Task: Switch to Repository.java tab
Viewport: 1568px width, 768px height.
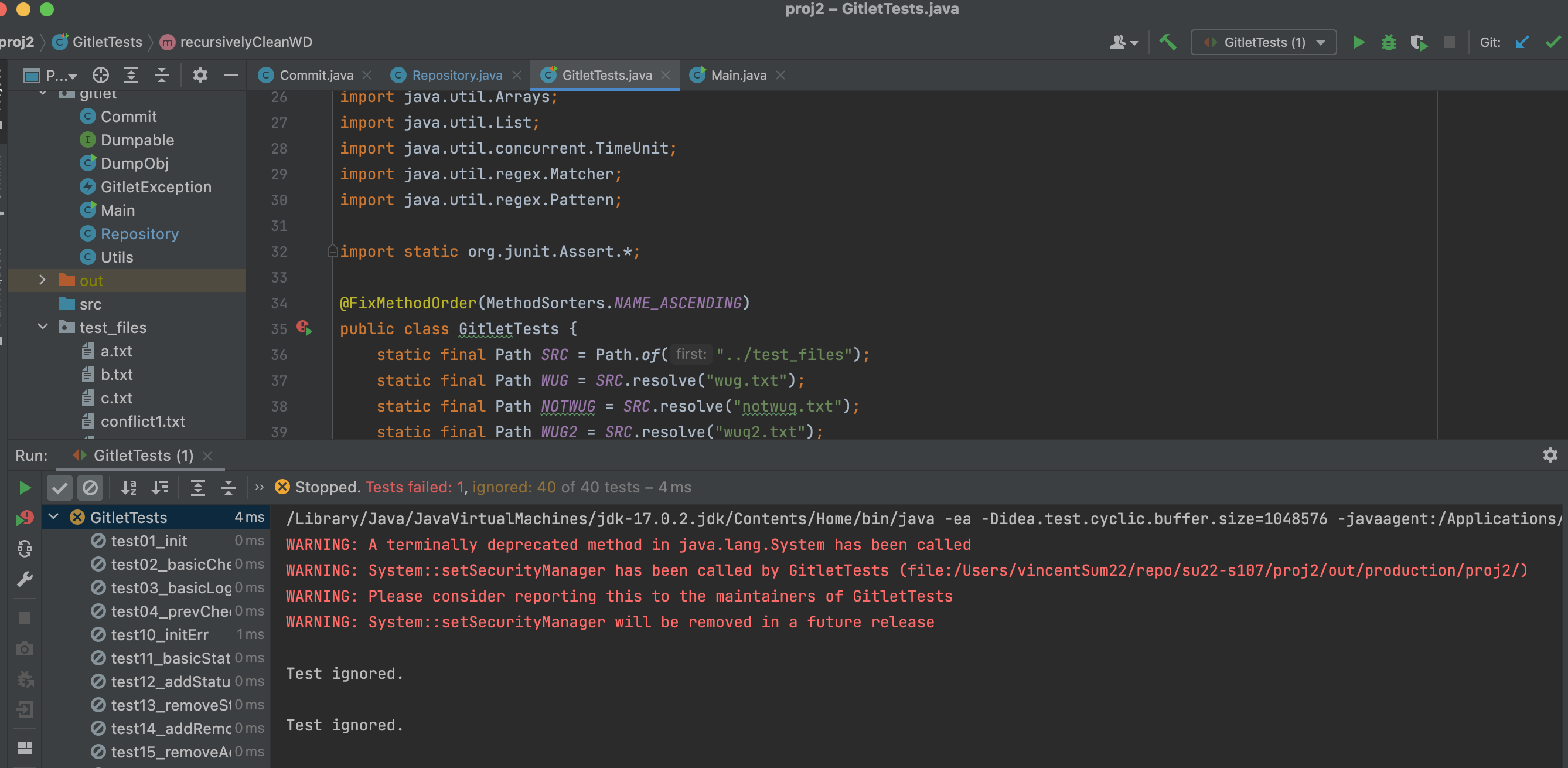Action: pos(456,75)
